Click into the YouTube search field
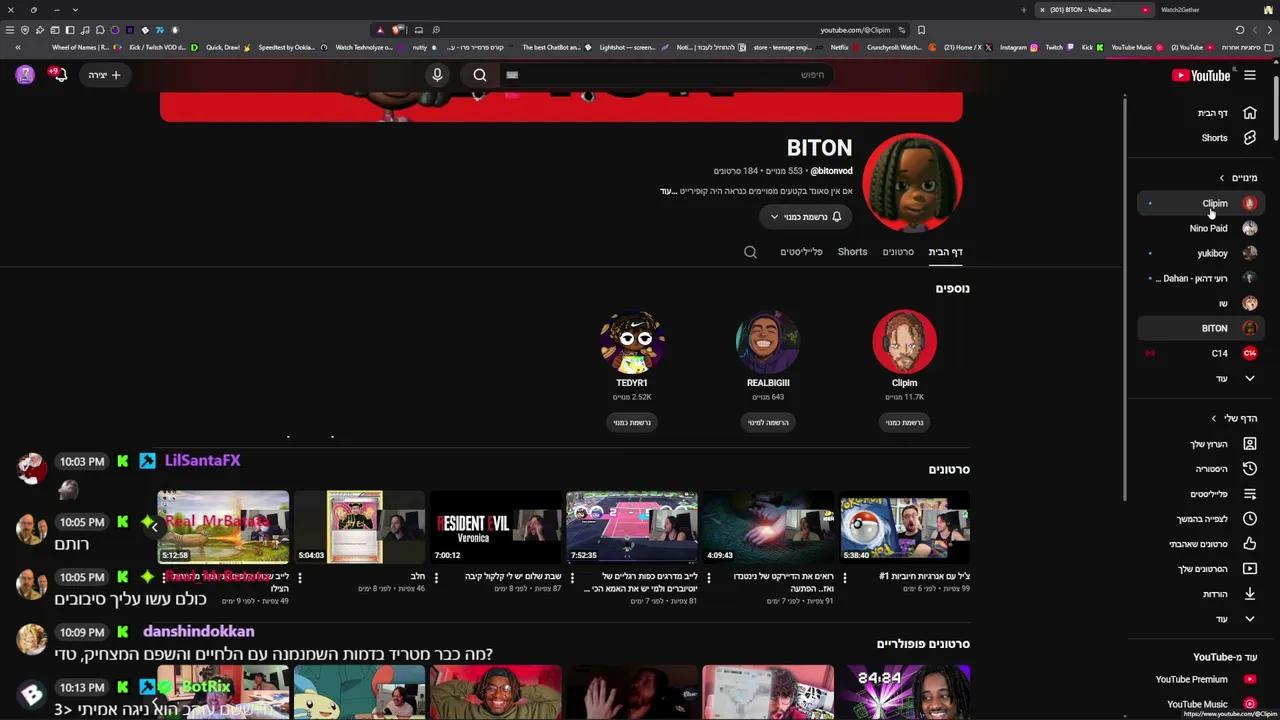Screen dimensions: 1280x720 (665, 75)
